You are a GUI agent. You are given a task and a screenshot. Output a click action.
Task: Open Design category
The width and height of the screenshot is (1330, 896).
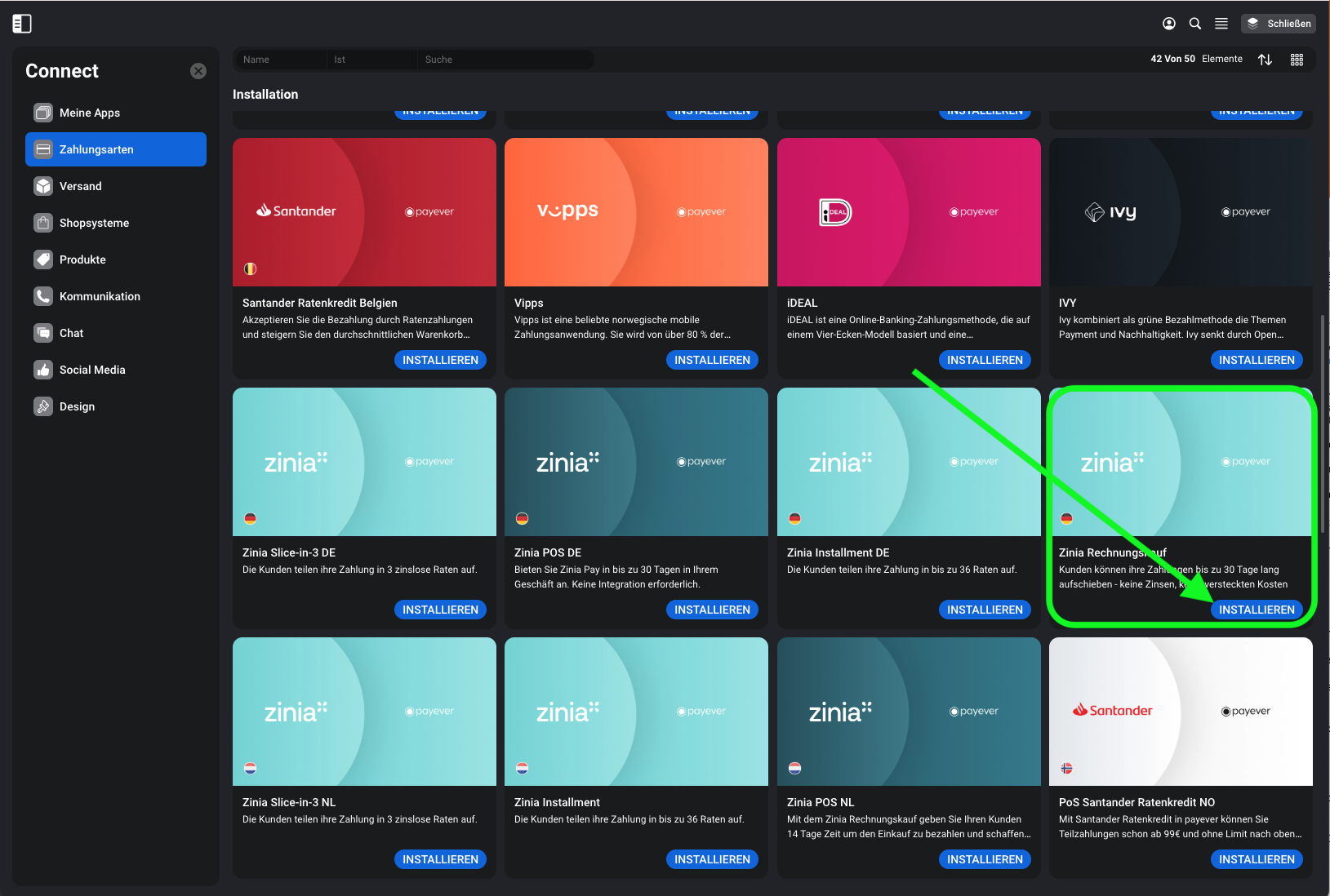pos(116,406)
